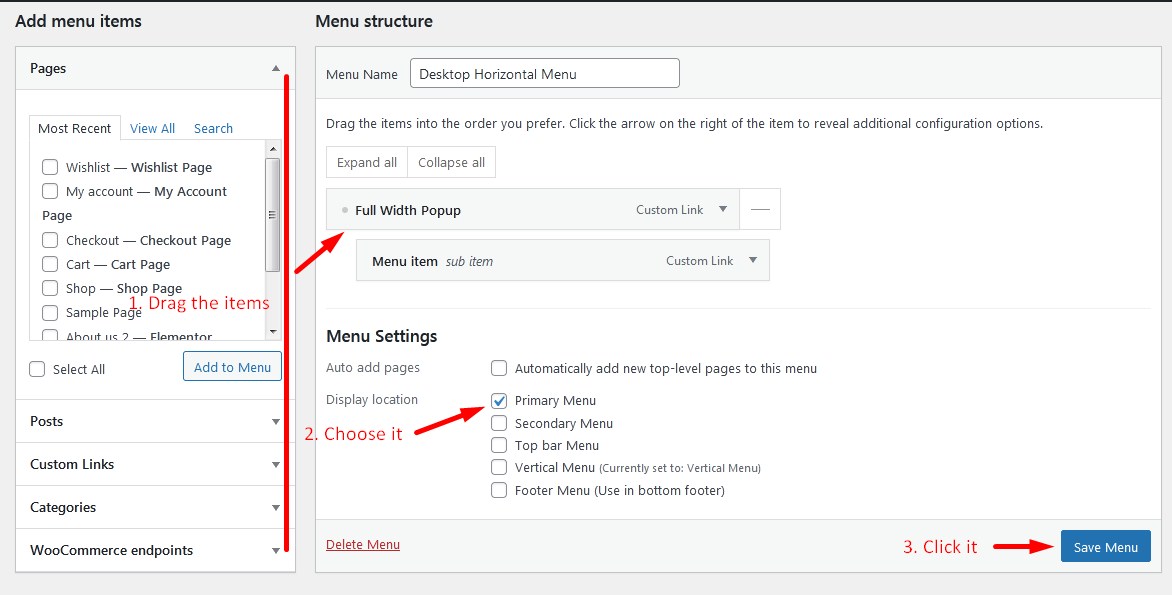This screenshot has height=595, width=1172.
Task: Click the Add to Menu button
Action: (232, 367)
